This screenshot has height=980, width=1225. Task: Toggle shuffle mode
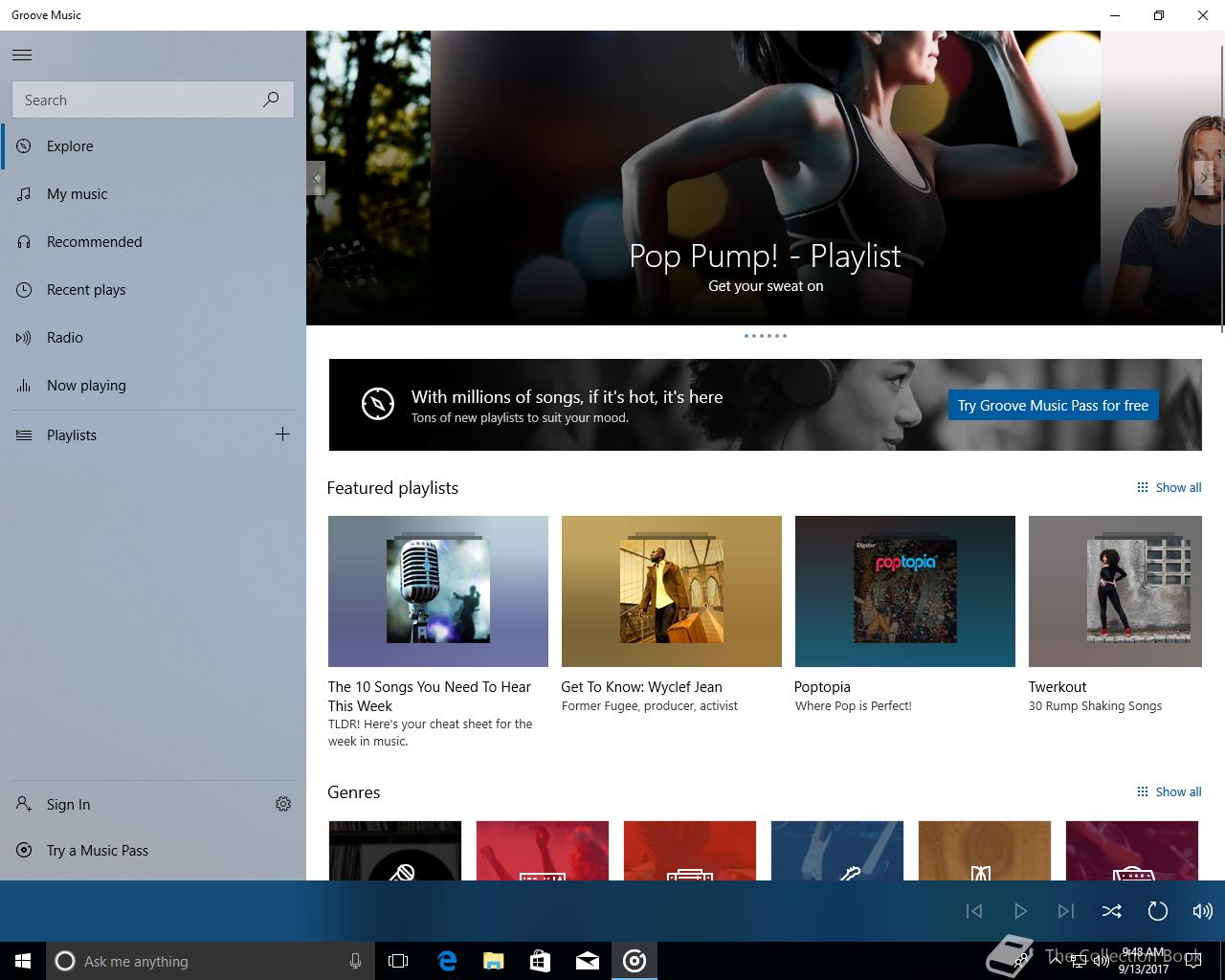(x=1112, y=911)
